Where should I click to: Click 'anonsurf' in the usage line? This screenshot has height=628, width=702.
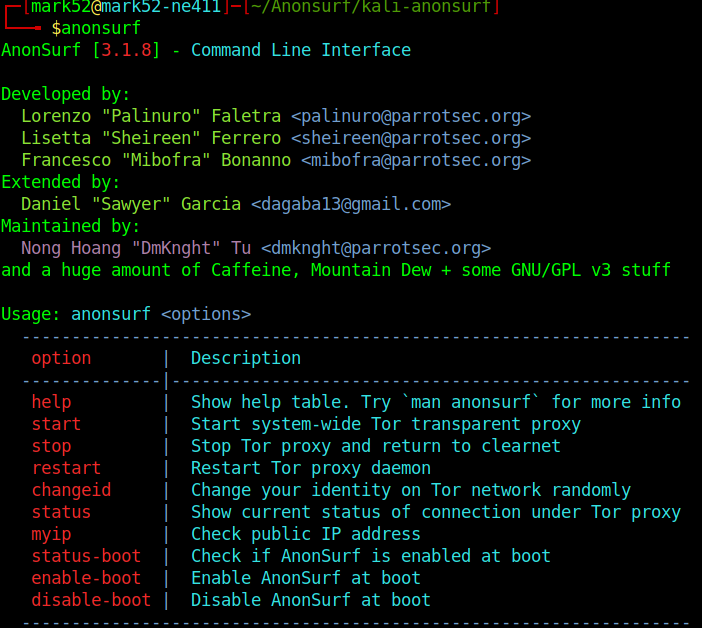point(111,314)
